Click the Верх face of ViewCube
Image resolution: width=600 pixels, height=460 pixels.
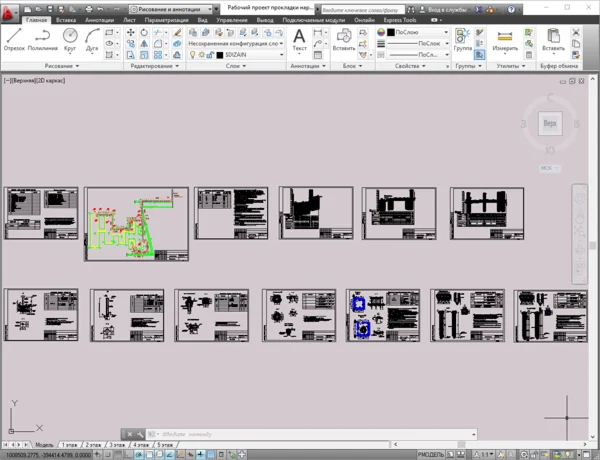pyautogui.click(x=549, y=123)
